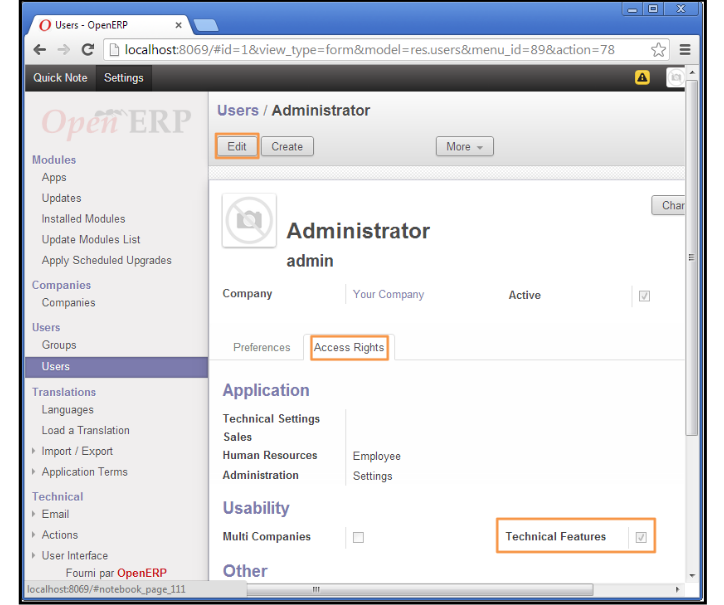Click the scroll up arrow
Viewport: 724px width, 605px height.
(x=692, y=73)
